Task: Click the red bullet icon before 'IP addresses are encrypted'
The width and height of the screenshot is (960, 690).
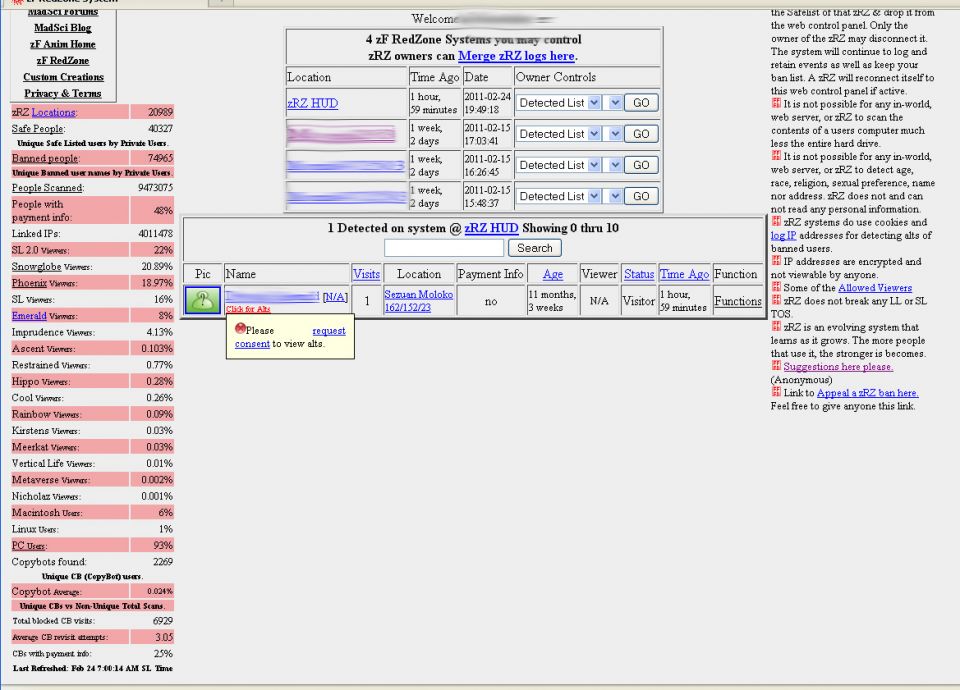Action: (776, 260)
